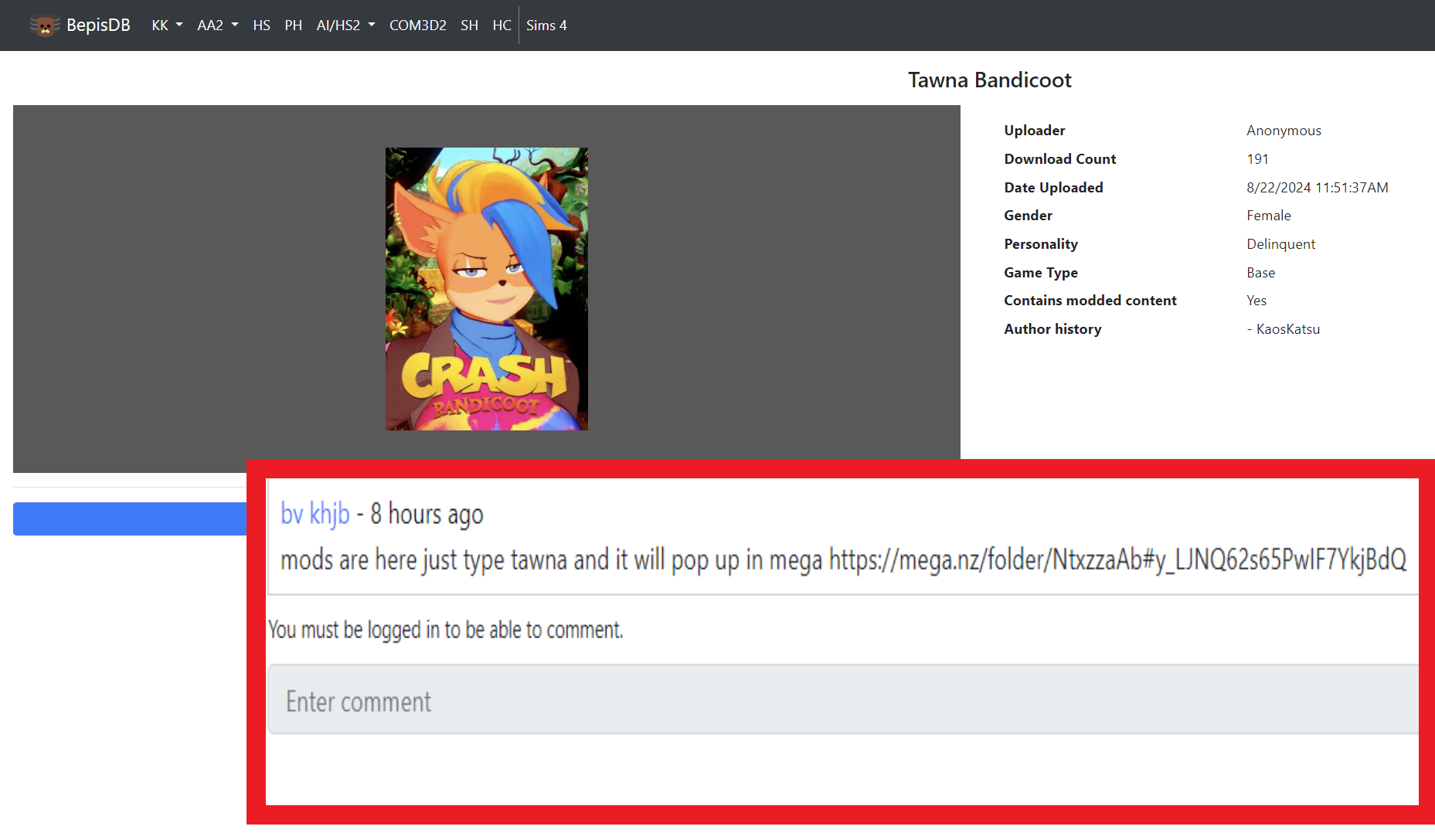Image resolution: width=1435 pixels, height=840 pixels.
Task: Expand the KK dropdown menu
Action: [x=167, y=26]
